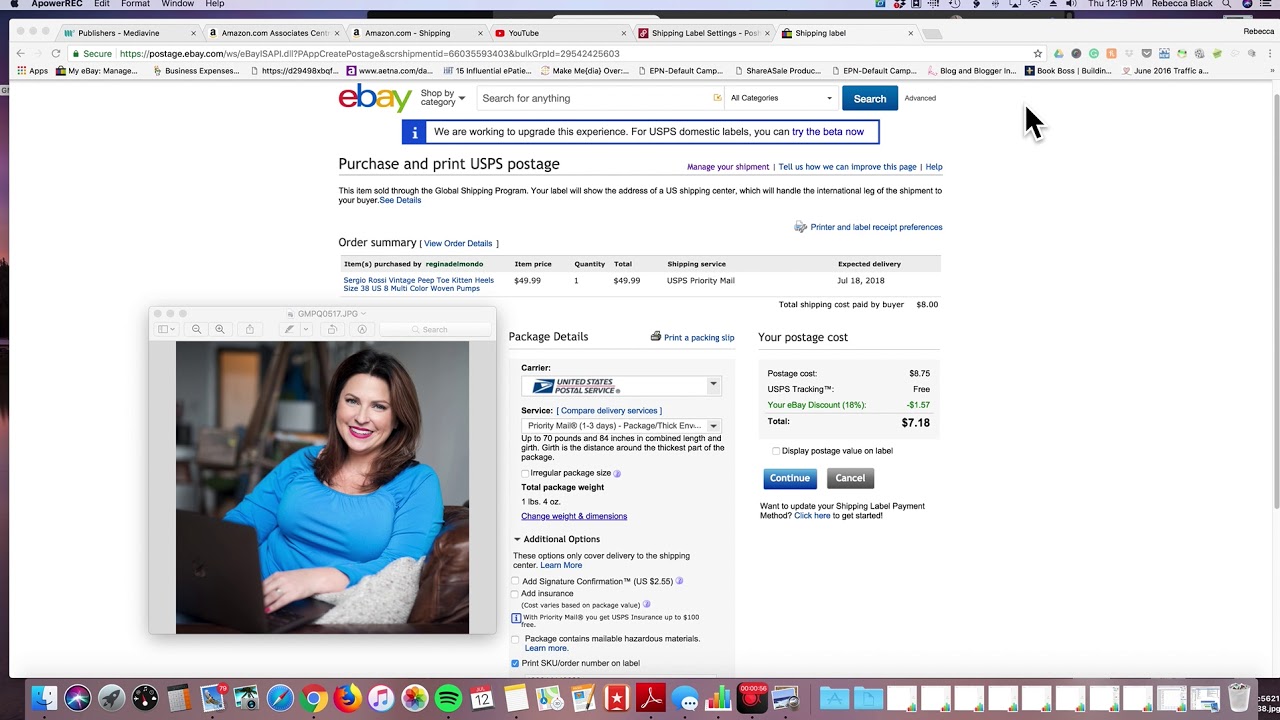Open the Carrier dropdown
The image size is (1280, 720).
[x=621, y=385]
